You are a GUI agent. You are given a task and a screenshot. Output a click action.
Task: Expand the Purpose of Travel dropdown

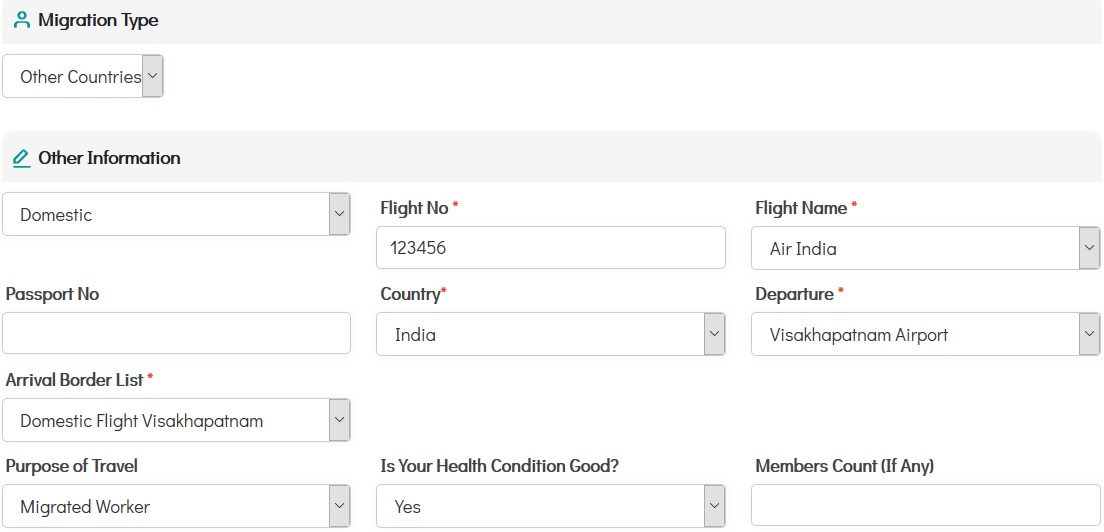coord(176,506)
